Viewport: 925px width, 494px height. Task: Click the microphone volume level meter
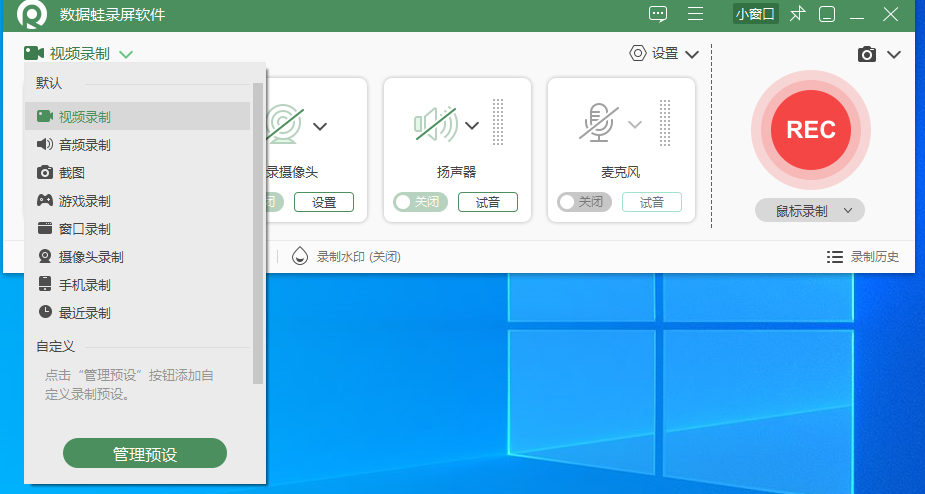tap(665, 123)
